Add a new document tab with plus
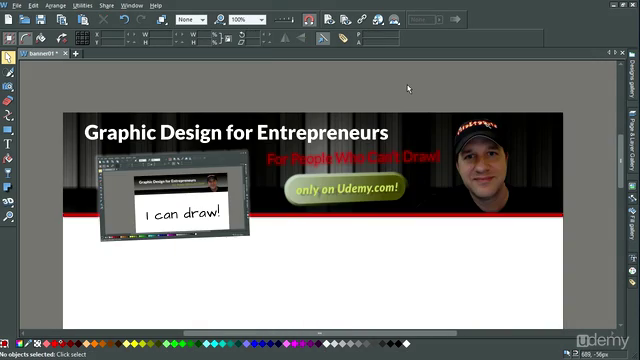 point(76,53)
